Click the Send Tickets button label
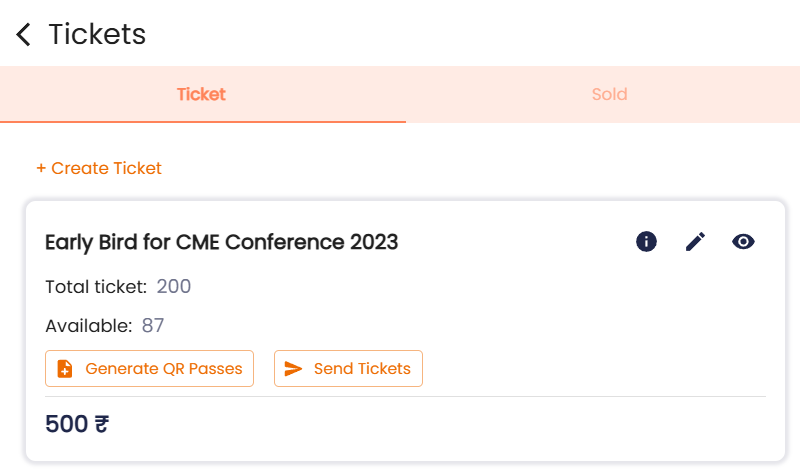The image size is (800, 476). [x=362, y=368]
